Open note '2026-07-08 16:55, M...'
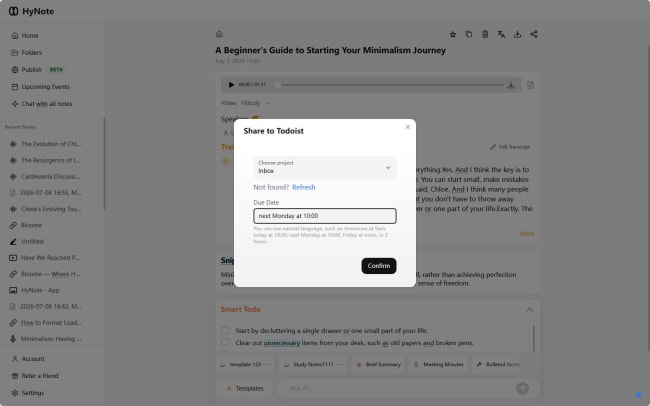The width and height of the screenshot is (650, 406). pos(46,192)
